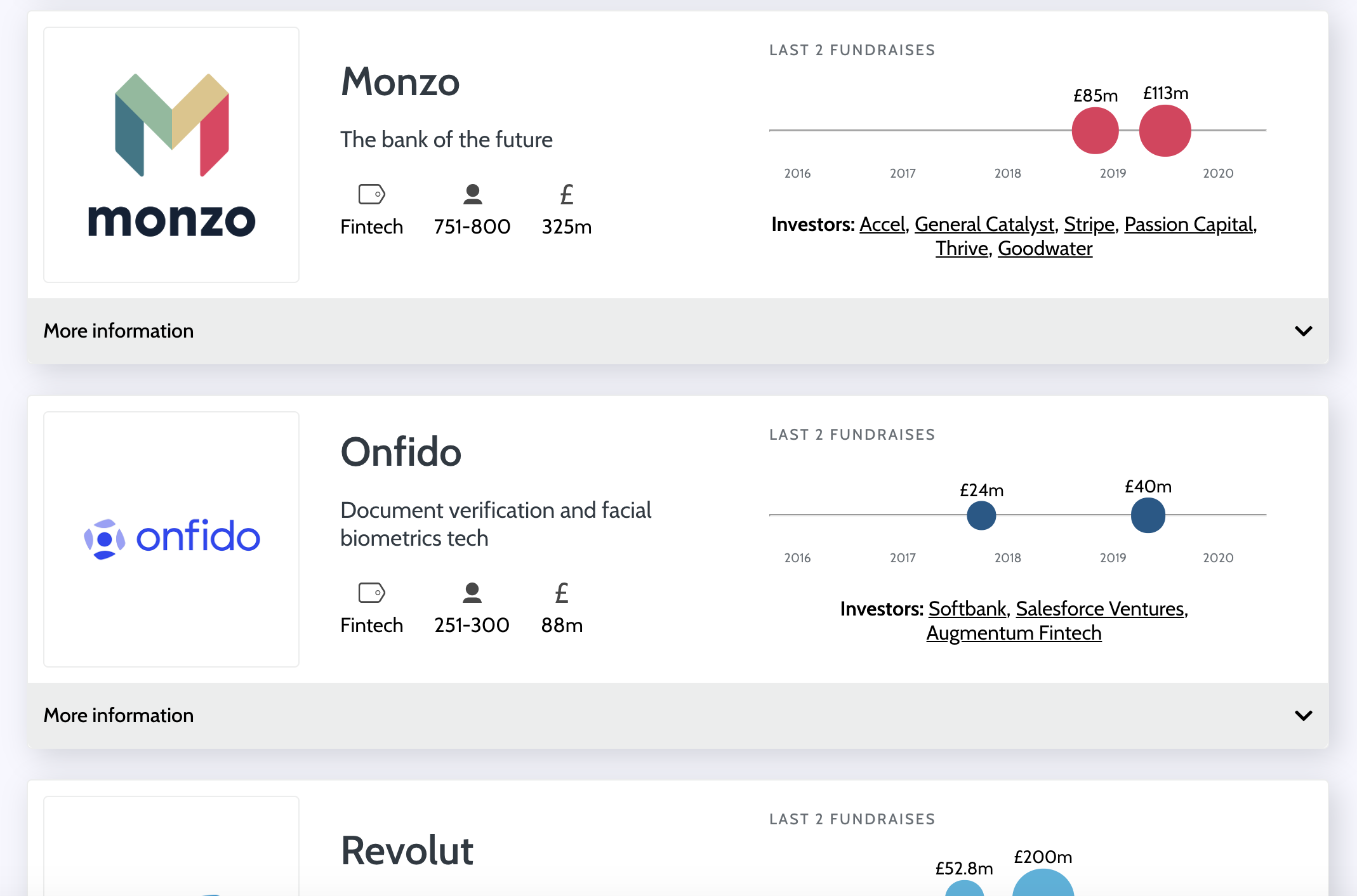
Task: Click Revolut's £200m fundraise bubble
Action: pos(1043,885)
